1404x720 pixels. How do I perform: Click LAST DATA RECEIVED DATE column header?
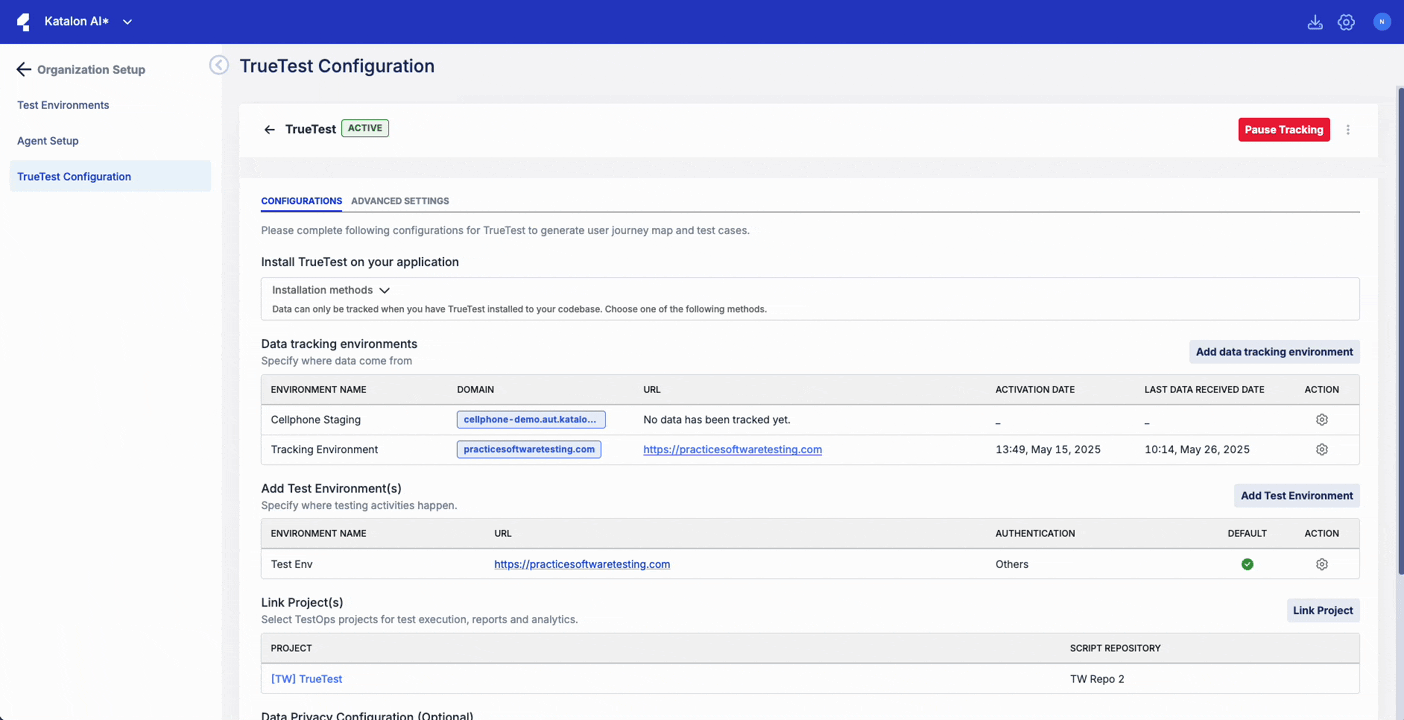pyautogui.click(x=1204, y=390)
